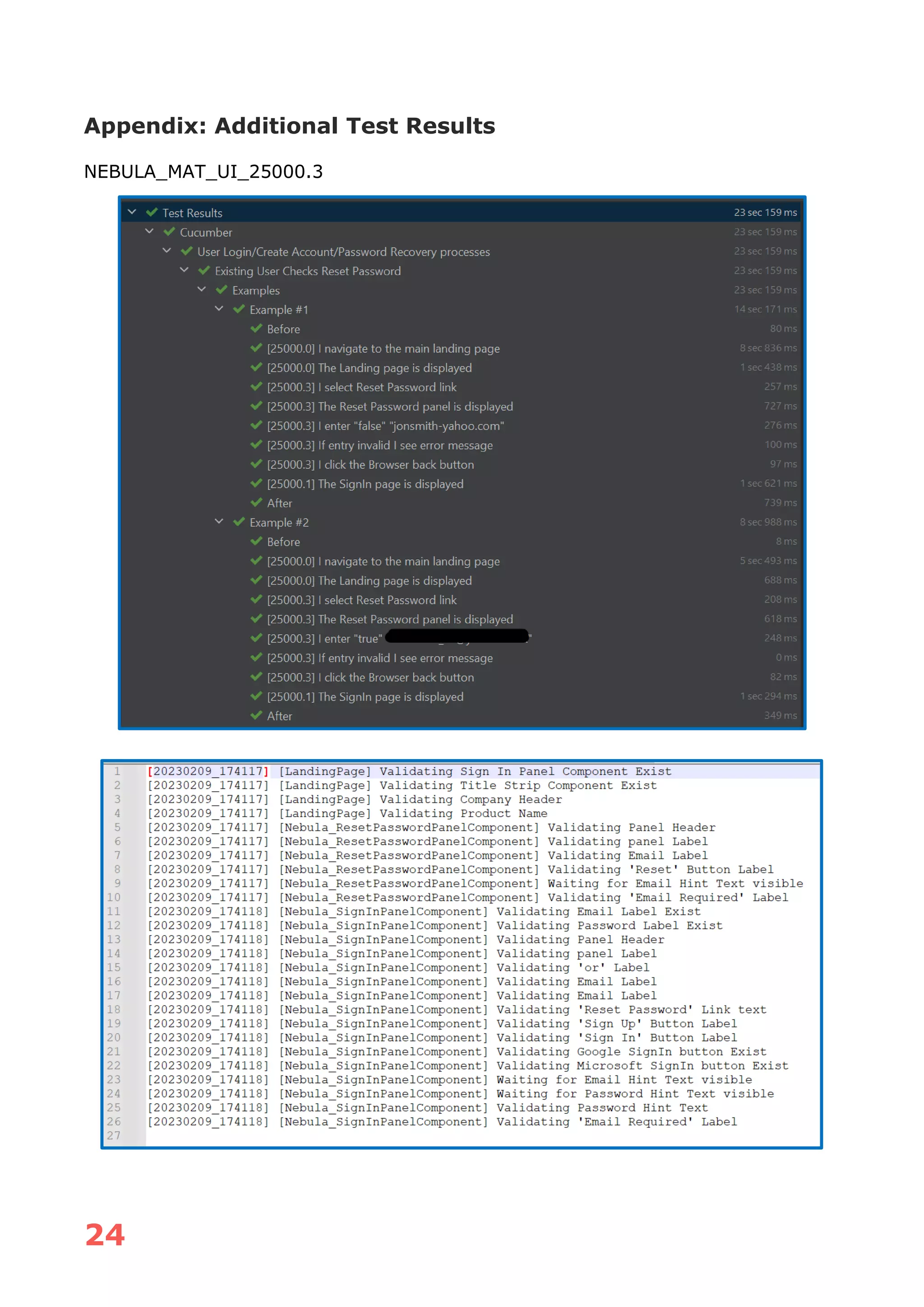This screenshot has width=924, height=1307.
Task: Click log line Validating 'Sign In' Button Label
Action: coord(442,1038)
